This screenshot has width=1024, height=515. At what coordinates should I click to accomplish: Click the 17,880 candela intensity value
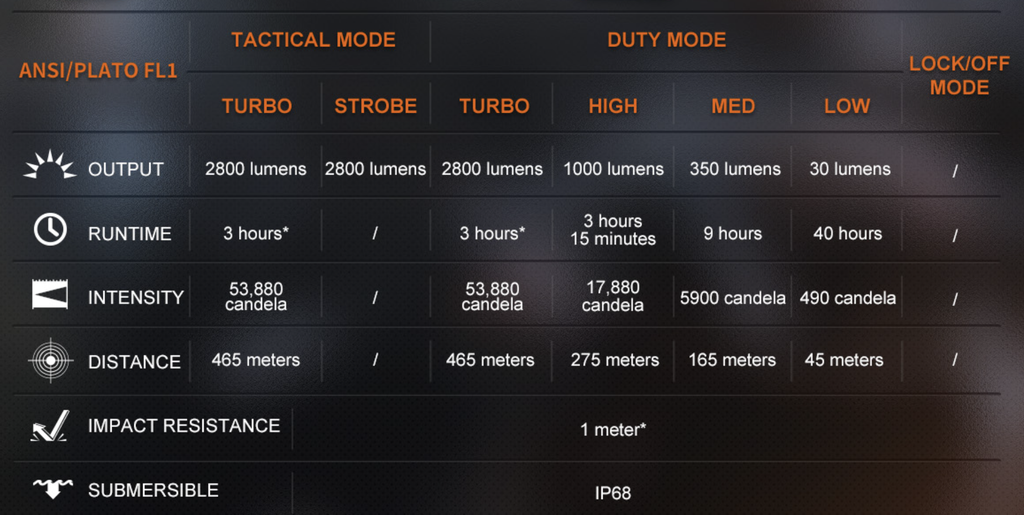(x=613, y=296)
